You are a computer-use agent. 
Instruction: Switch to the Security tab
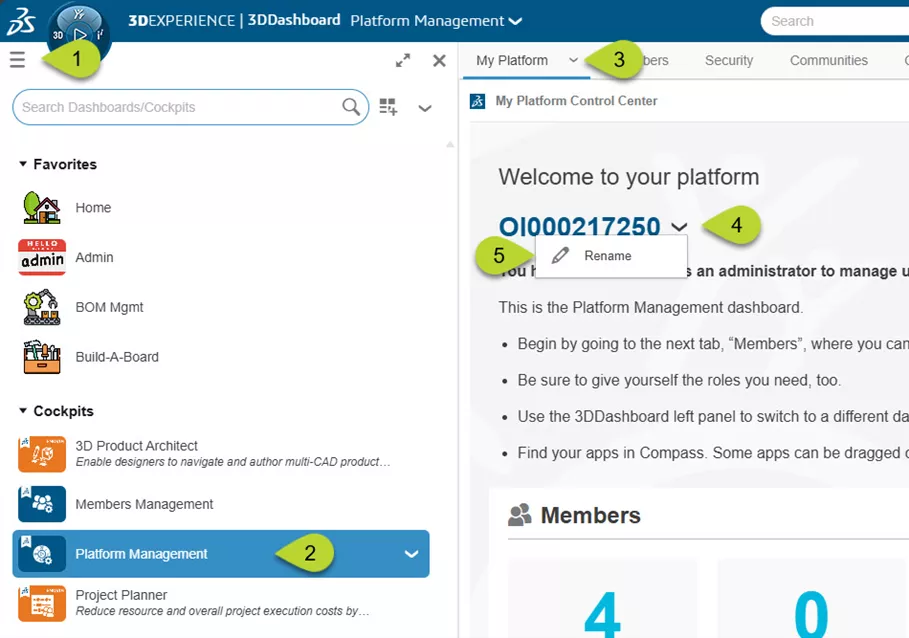(728, 60)
